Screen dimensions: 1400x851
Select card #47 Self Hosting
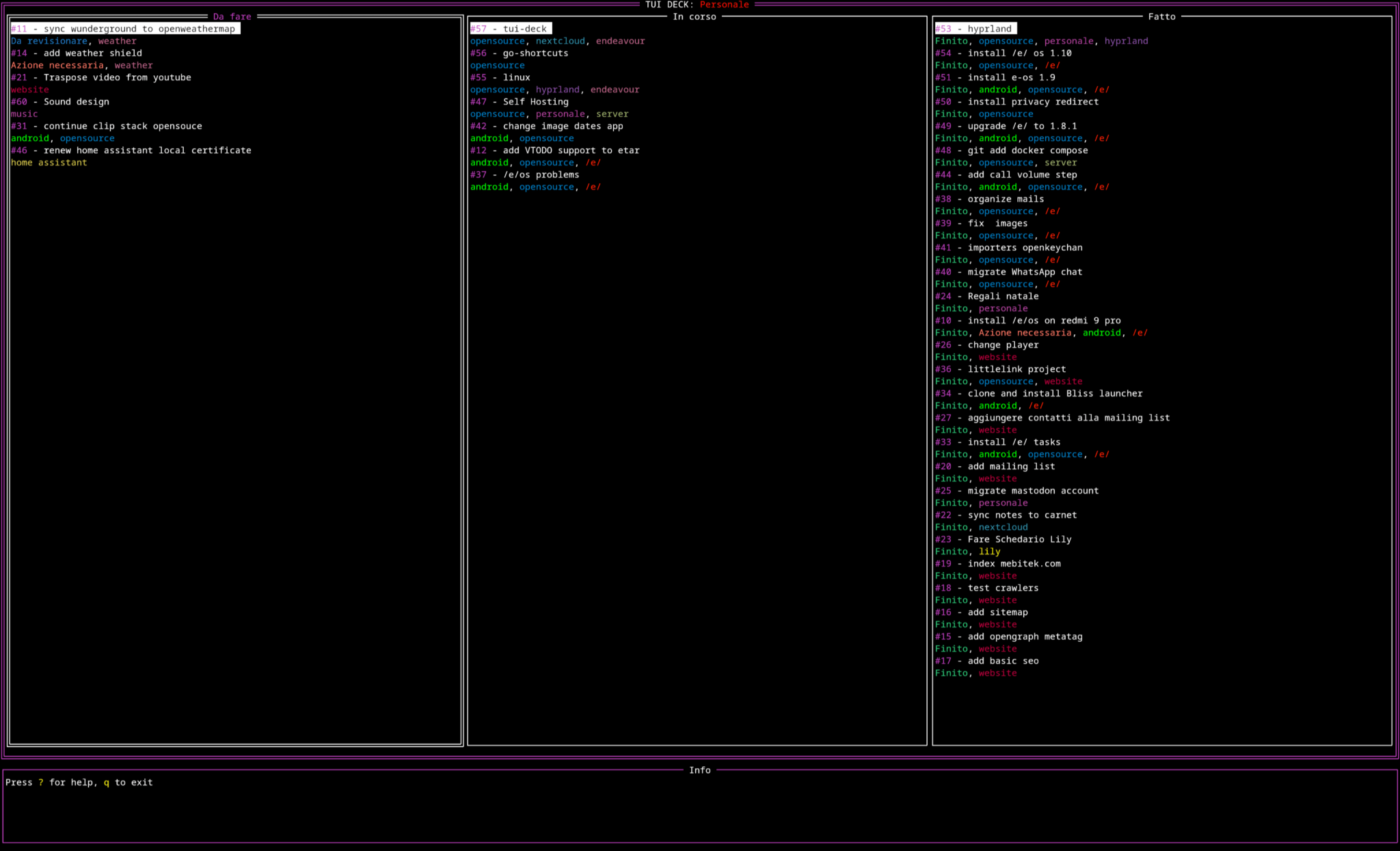pos(519,102)
